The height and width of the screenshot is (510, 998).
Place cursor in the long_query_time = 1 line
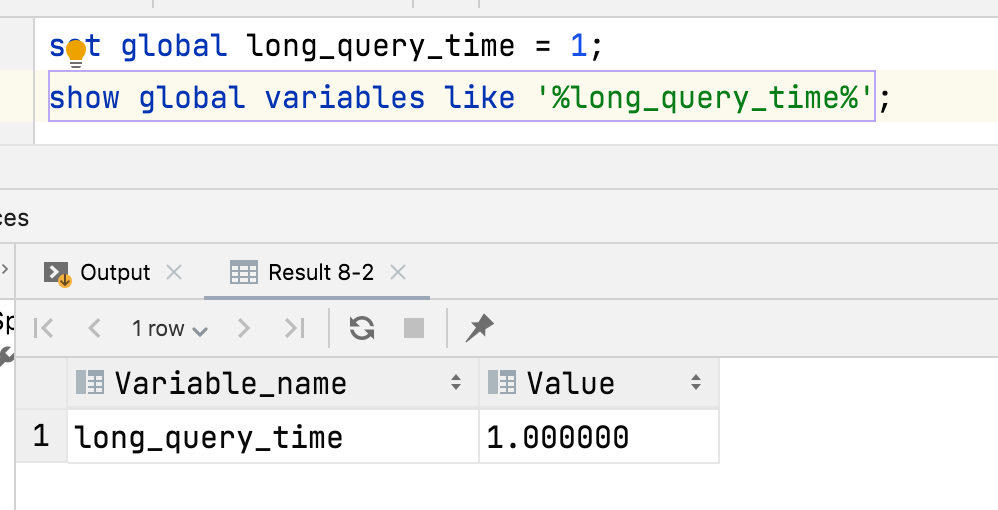(326, 46)
